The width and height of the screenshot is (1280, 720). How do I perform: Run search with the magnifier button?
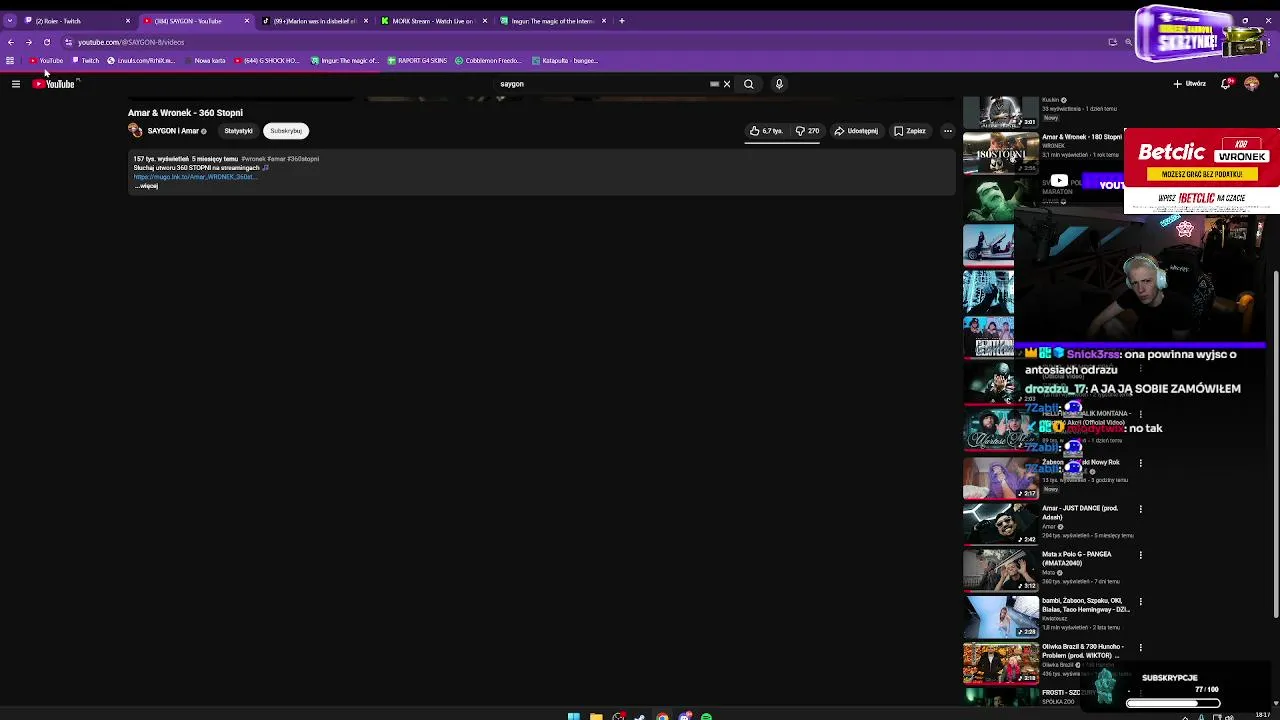click(x=748, y=84)
